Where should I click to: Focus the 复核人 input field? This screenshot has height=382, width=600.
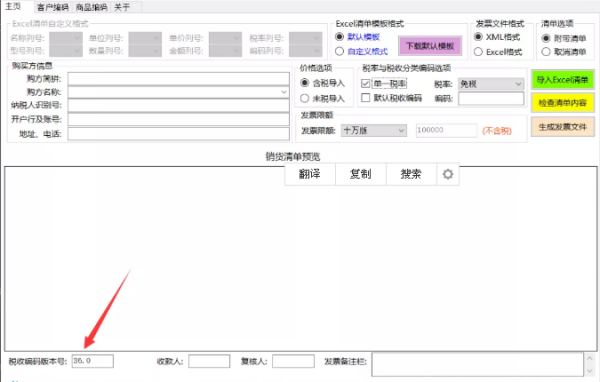tap(293, 361)
